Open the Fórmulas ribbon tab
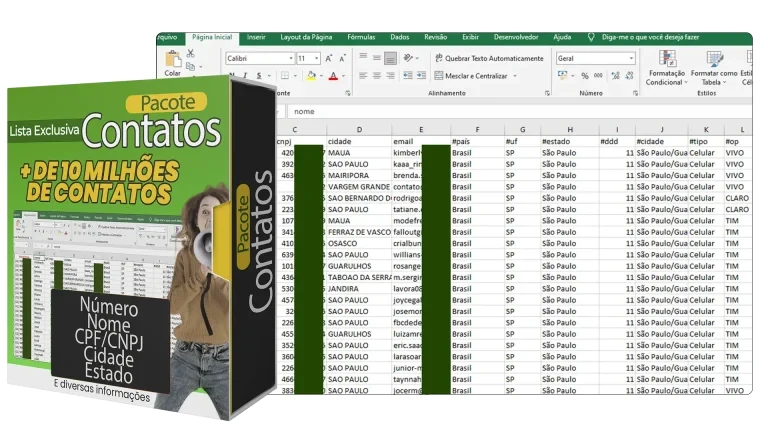 pyautogui.click(x=361, y=37)
